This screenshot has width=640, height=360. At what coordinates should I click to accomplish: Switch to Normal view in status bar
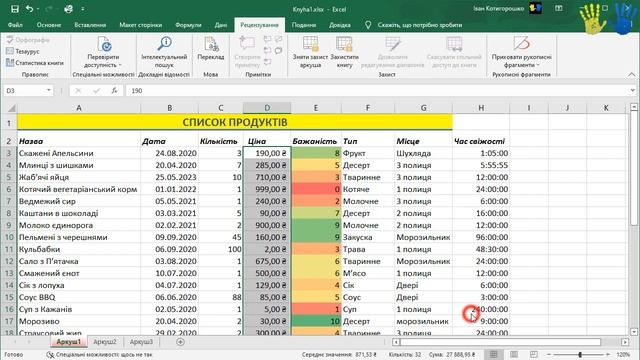pyautogui.click(x=493, y=355)
